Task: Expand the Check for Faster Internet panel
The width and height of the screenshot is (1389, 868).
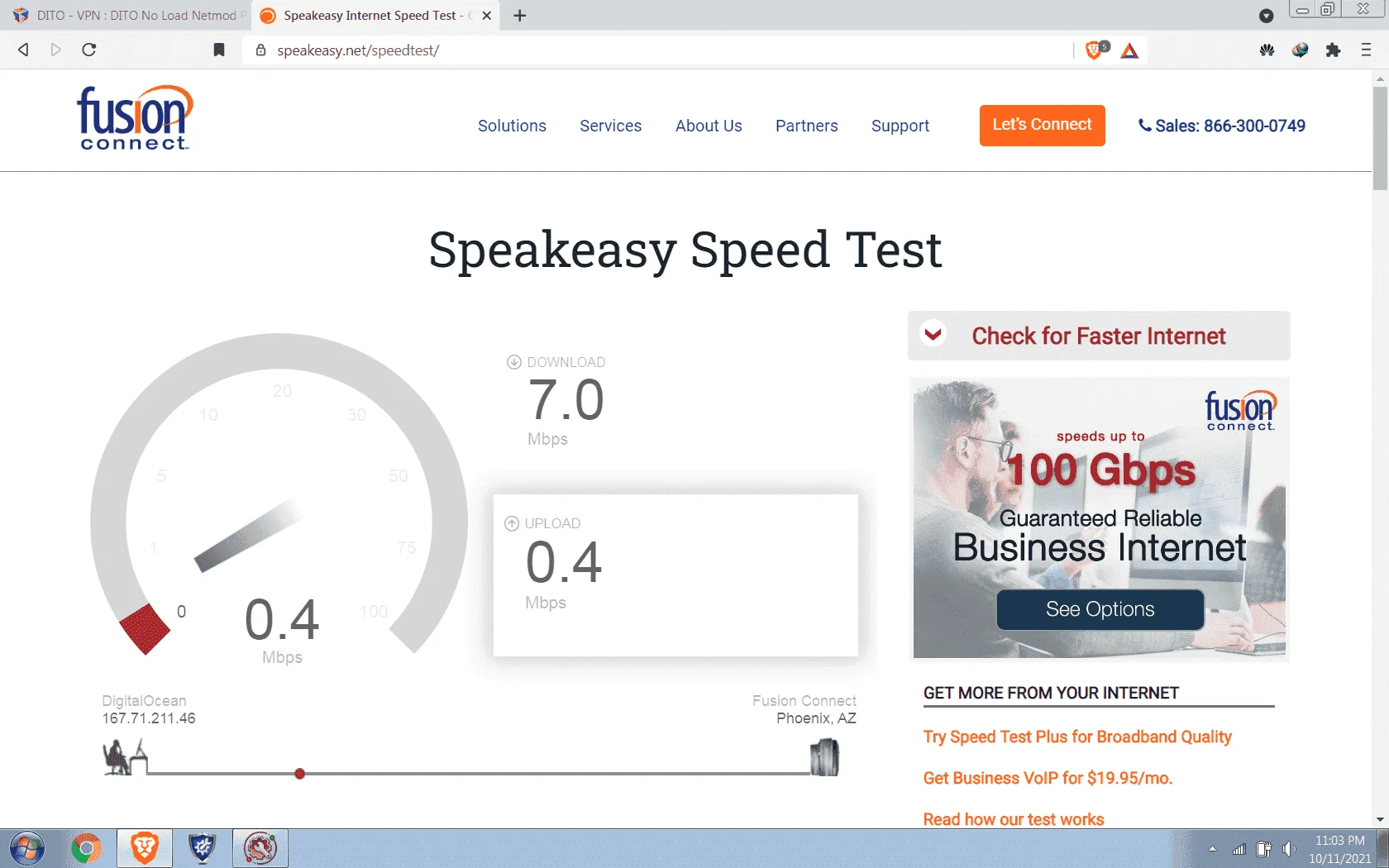Action: coord(1099,336)
